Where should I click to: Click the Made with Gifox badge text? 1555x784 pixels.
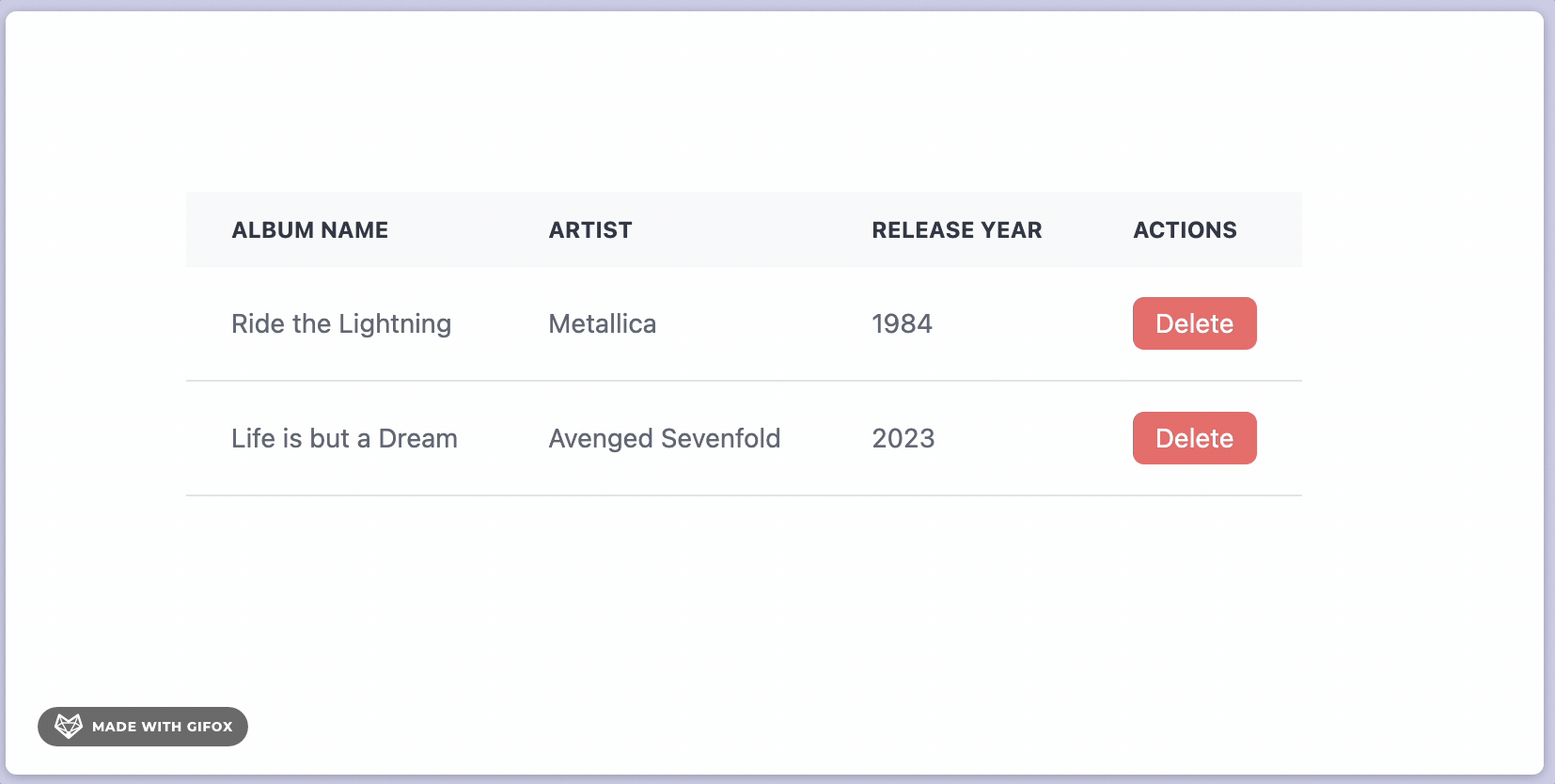point(162,727)
